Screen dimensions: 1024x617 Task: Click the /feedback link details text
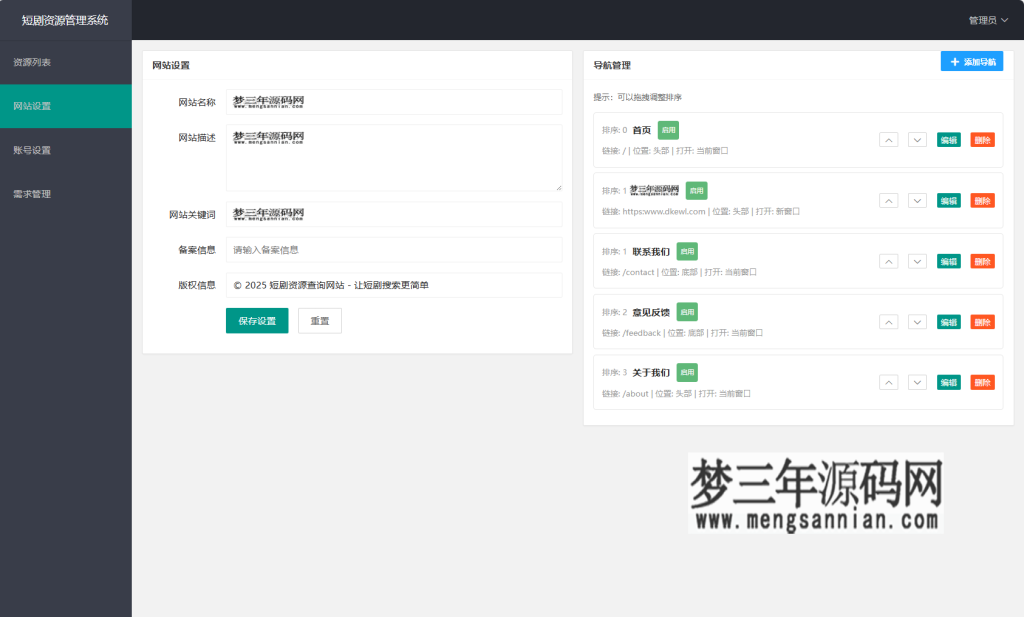(682, 333)
